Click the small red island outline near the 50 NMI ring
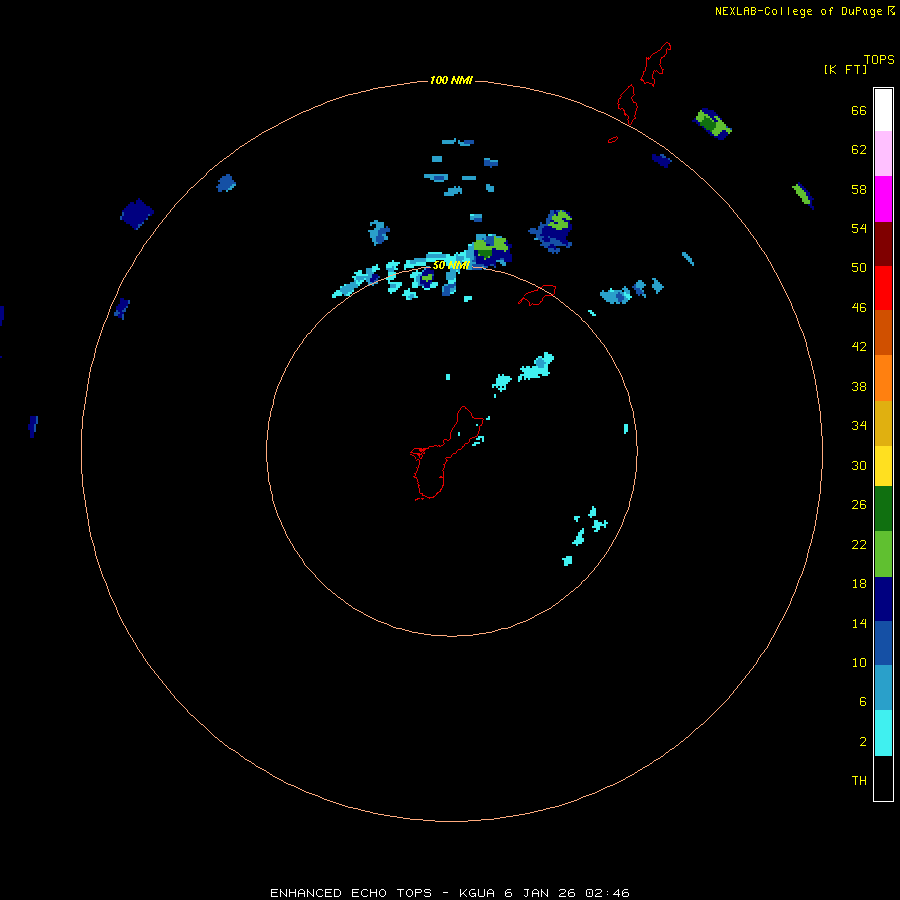Screen dimensions: 900x900 coord(537,295)
